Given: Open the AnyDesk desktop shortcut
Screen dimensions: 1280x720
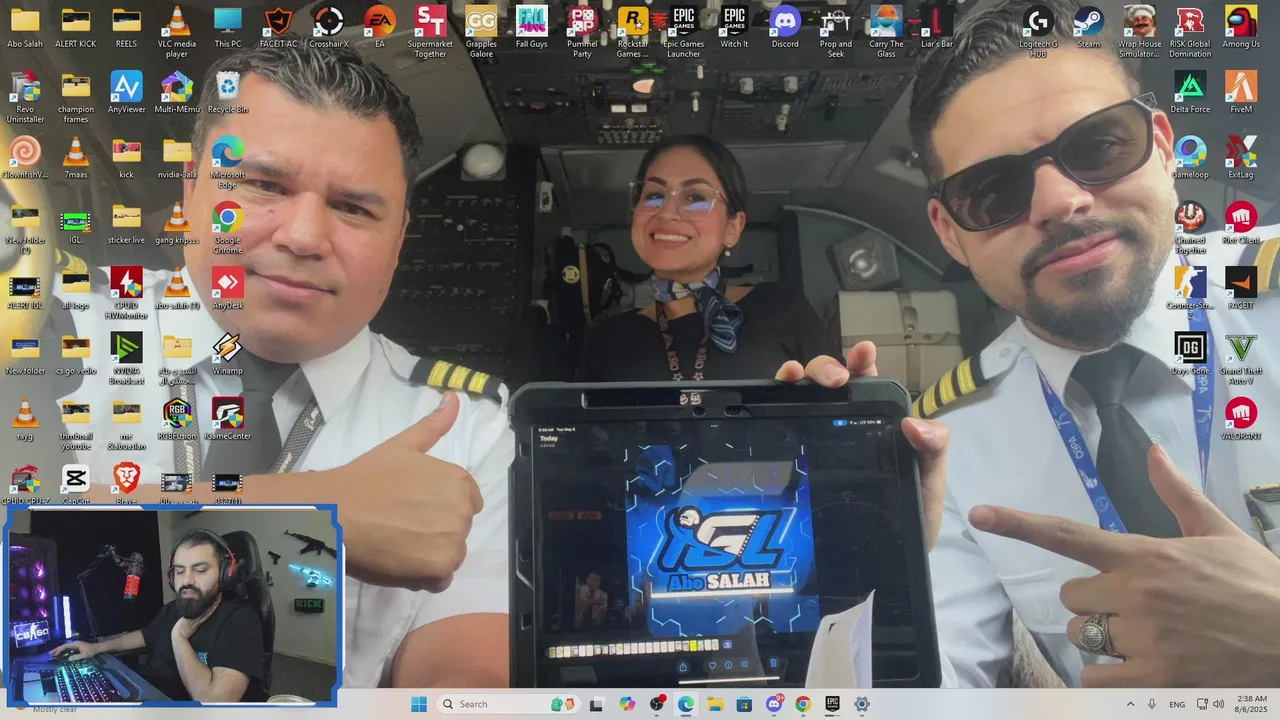Looking at the screenshot, I should tap(228, 288).
